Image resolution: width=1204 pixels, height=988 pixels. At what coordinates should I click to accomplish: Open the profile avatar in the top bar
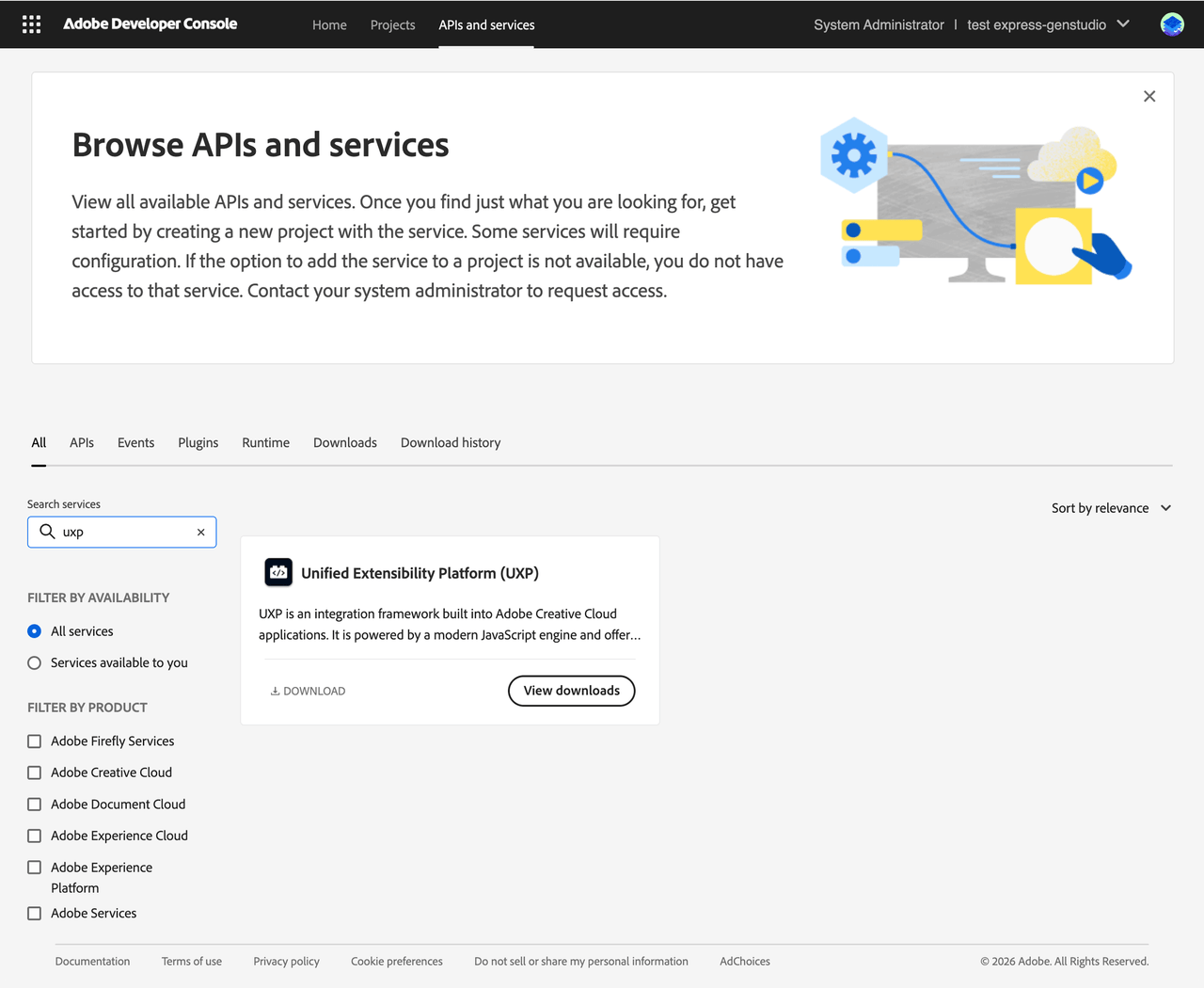pos(1171,24)
